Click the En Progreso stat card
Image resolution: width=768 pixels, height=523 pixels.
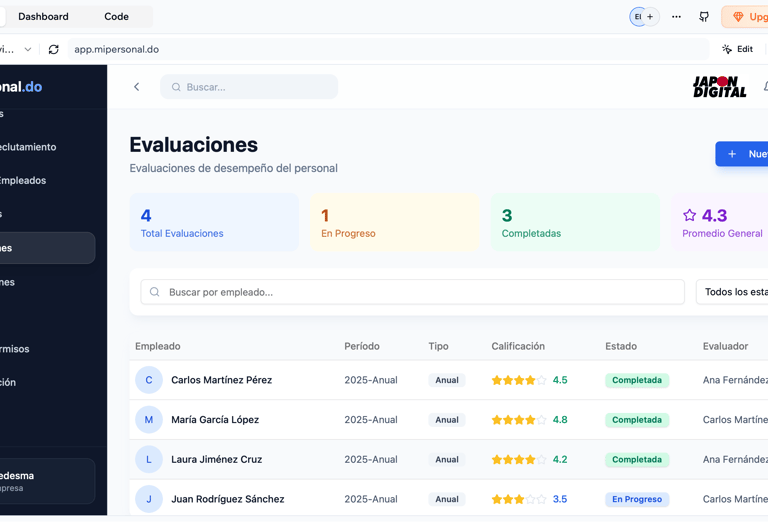[x=395, y=222]
